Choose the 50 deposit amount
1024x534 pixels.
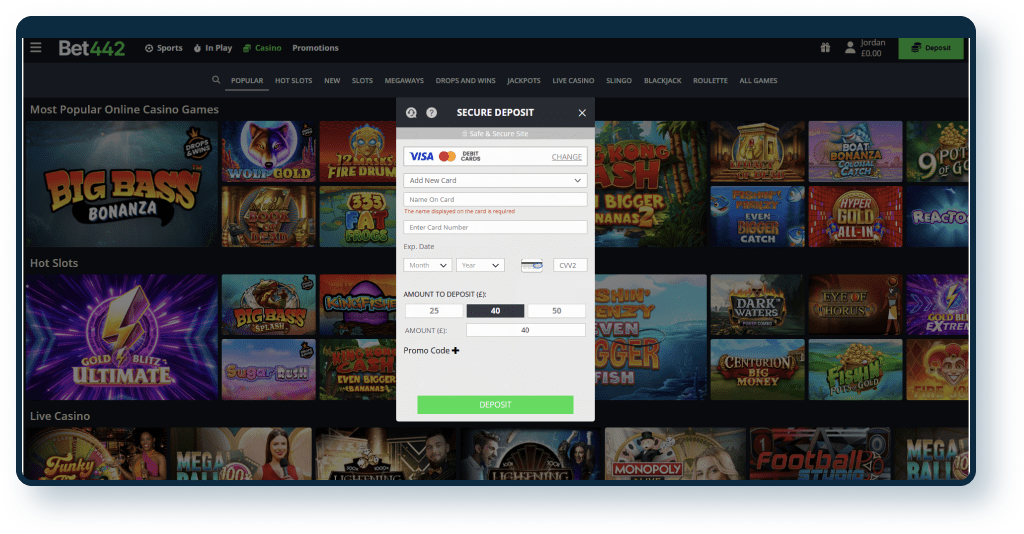[556, 311]
